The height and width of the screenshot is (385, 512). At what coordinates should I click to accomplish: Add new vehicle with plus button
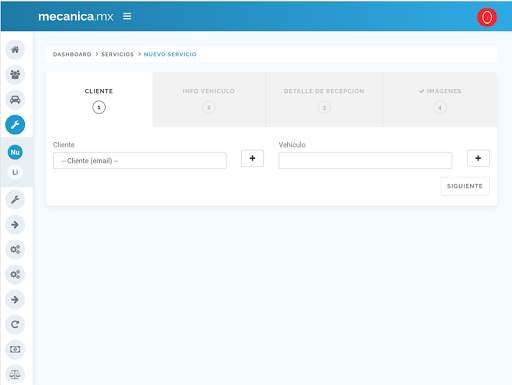point(478,158)
